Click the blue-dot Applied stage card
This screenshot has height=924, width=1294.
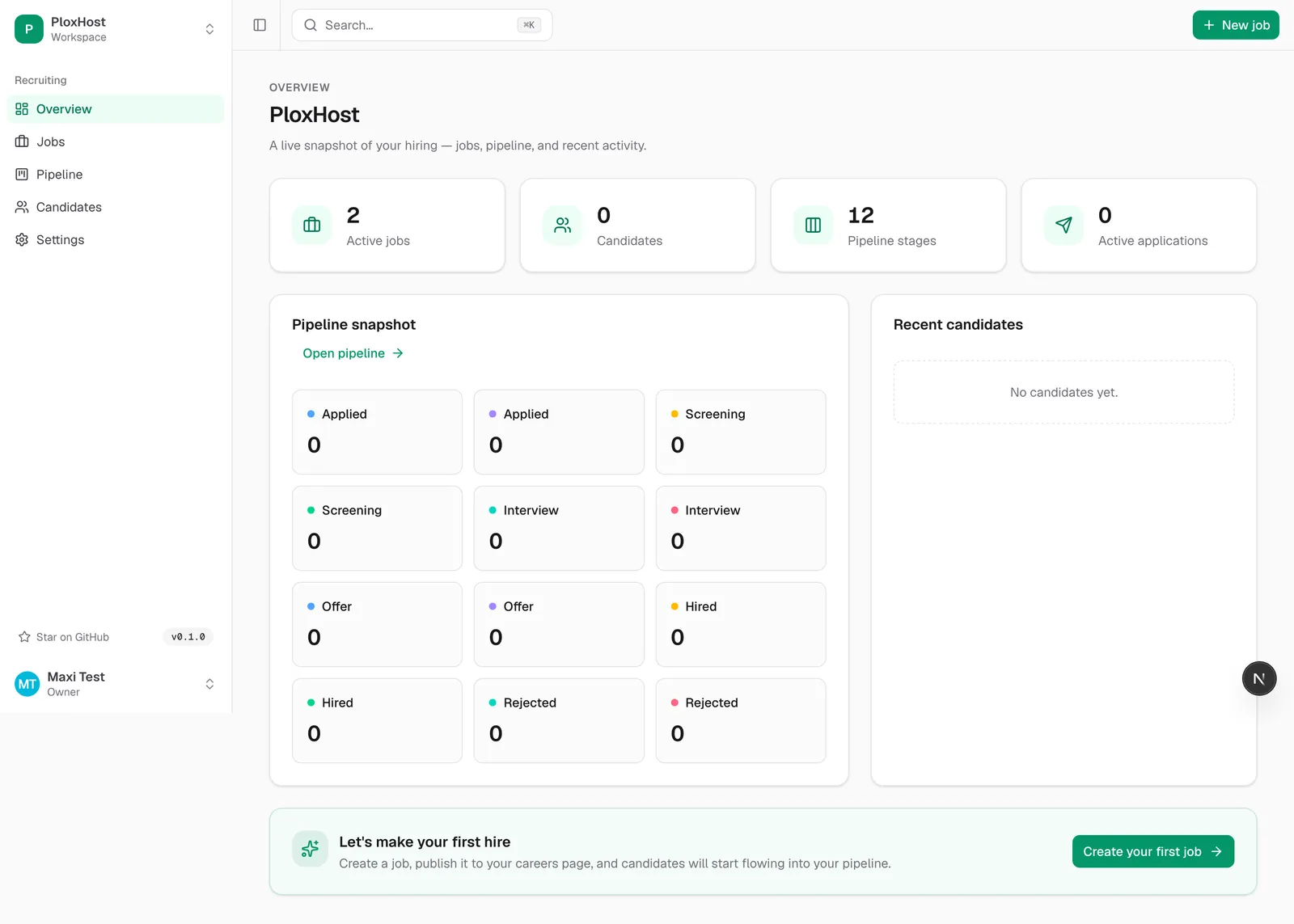(x=377, y=432)
